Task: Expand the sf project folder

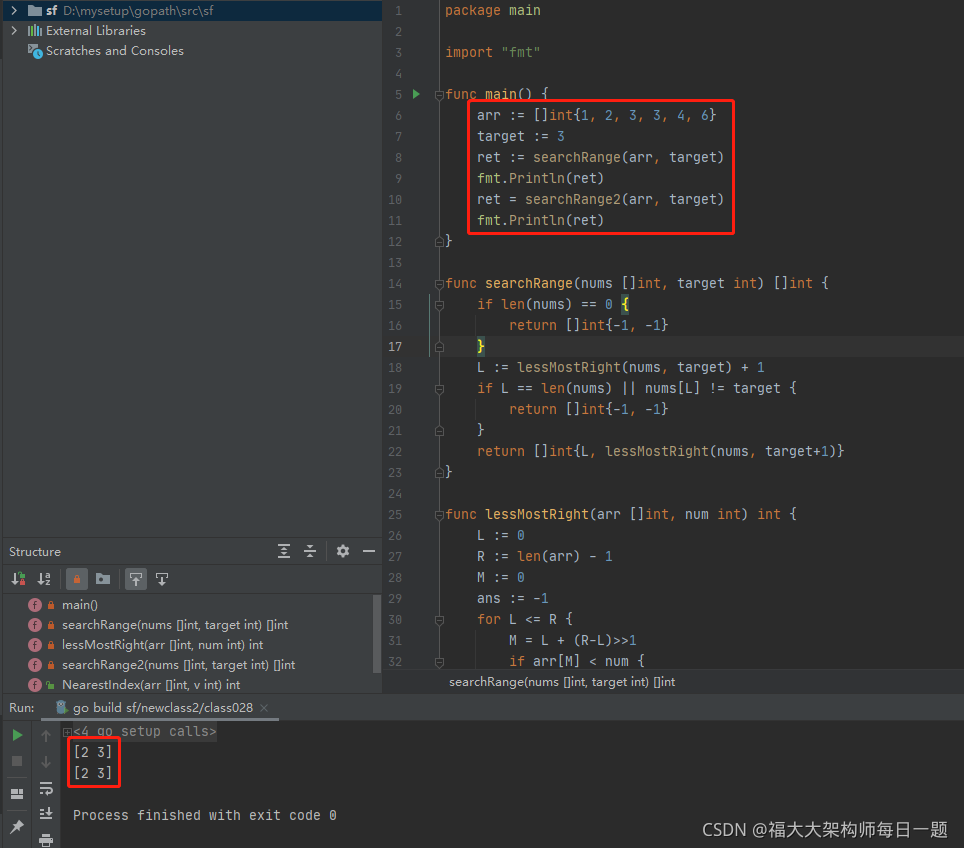Action: 14,10
